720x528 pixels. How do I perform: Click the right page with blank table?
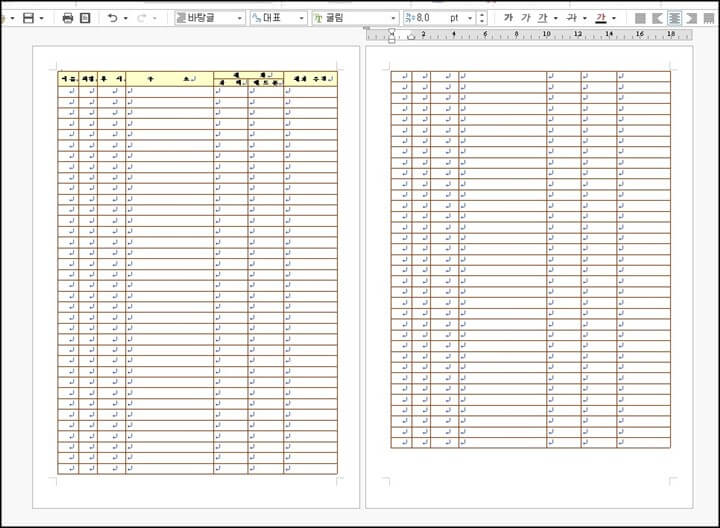(x=529, y=277)
